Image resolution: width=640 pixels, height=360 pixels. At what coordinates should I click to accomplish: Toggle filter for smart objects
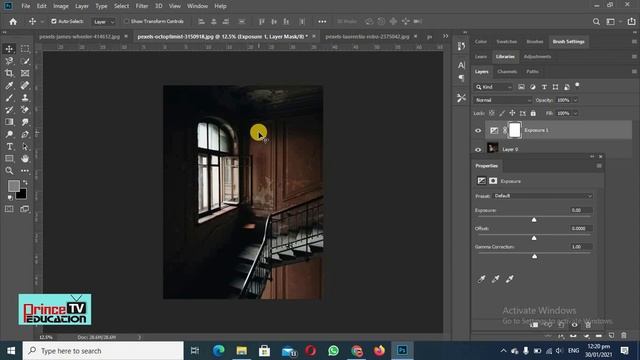tap(567, 87)
